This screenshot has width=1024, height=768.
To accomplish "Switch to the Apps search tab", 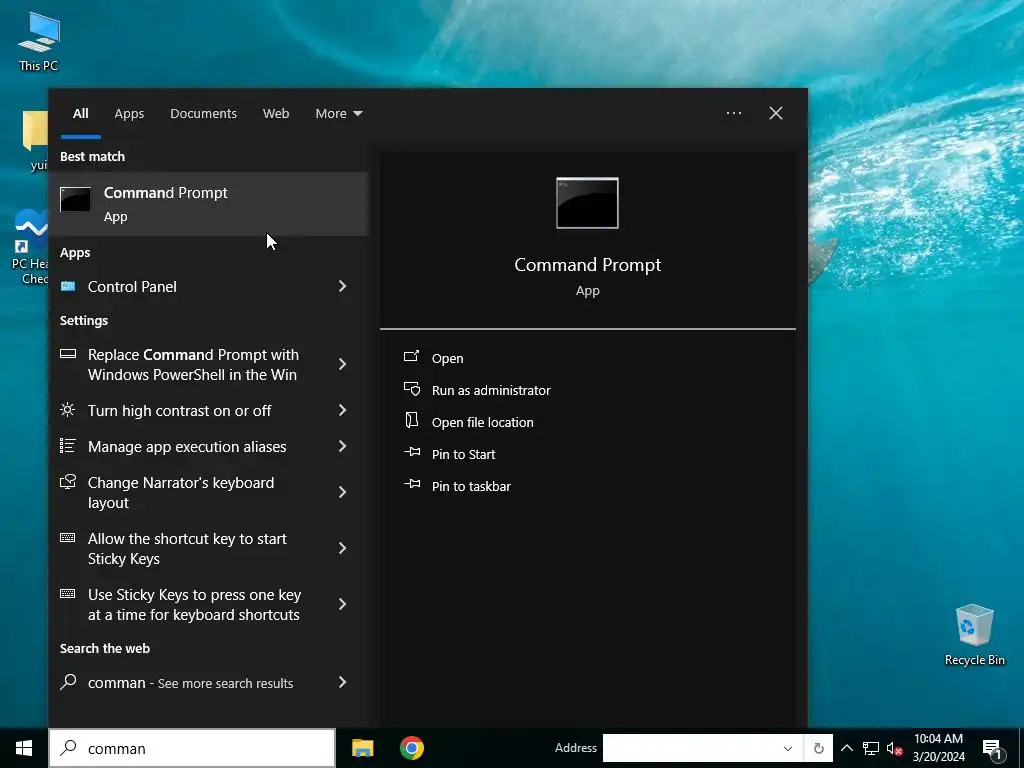I will (129, 113).
